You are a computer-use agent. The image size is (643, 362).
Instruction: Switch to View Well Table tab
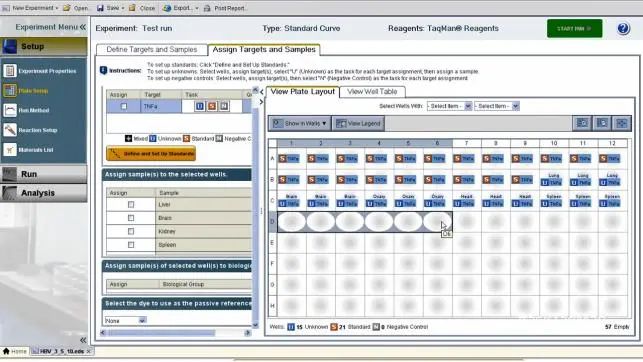pyautogui.click(x=372, y=92)
